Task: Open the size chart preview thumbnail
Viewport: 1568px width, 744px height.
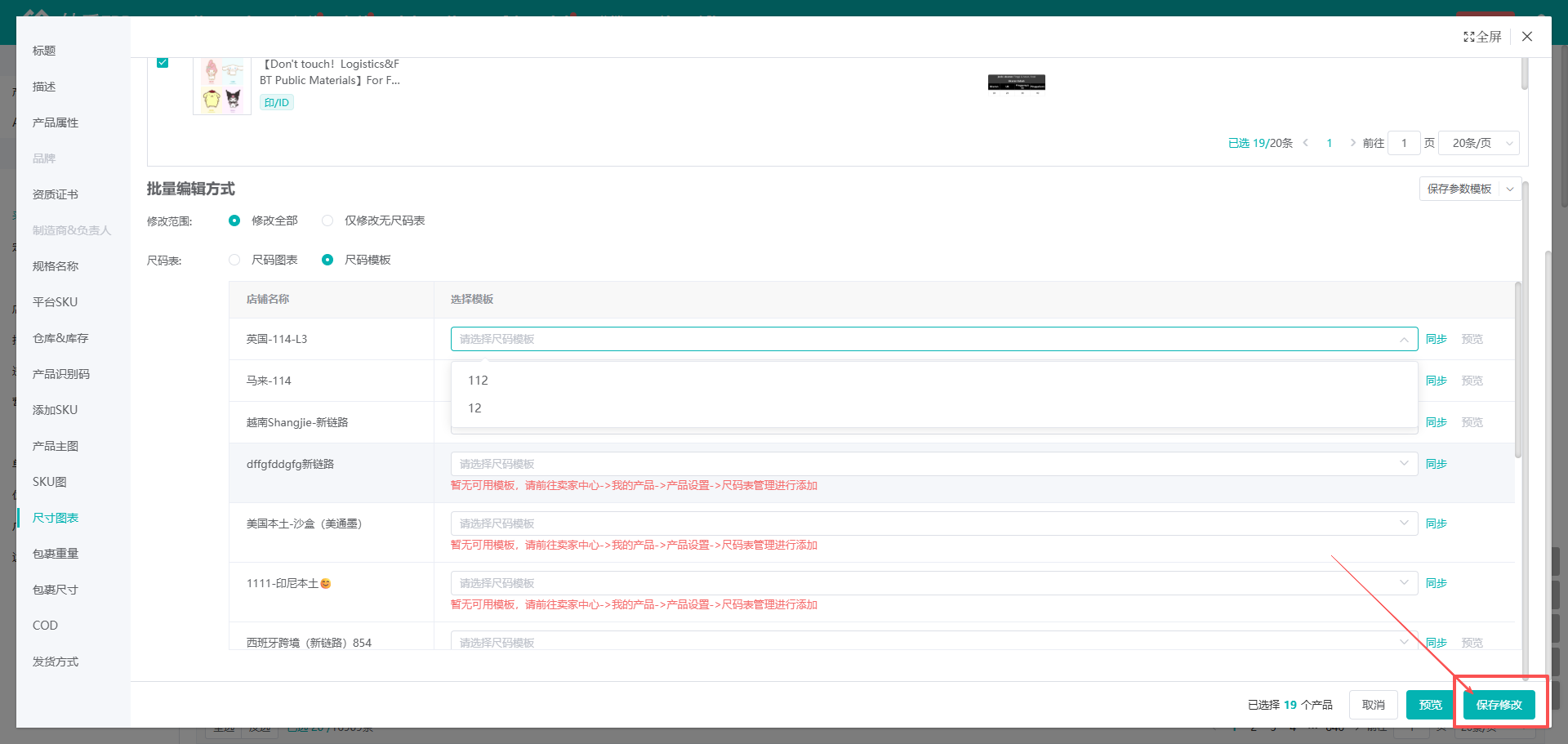Action: 1016,83
